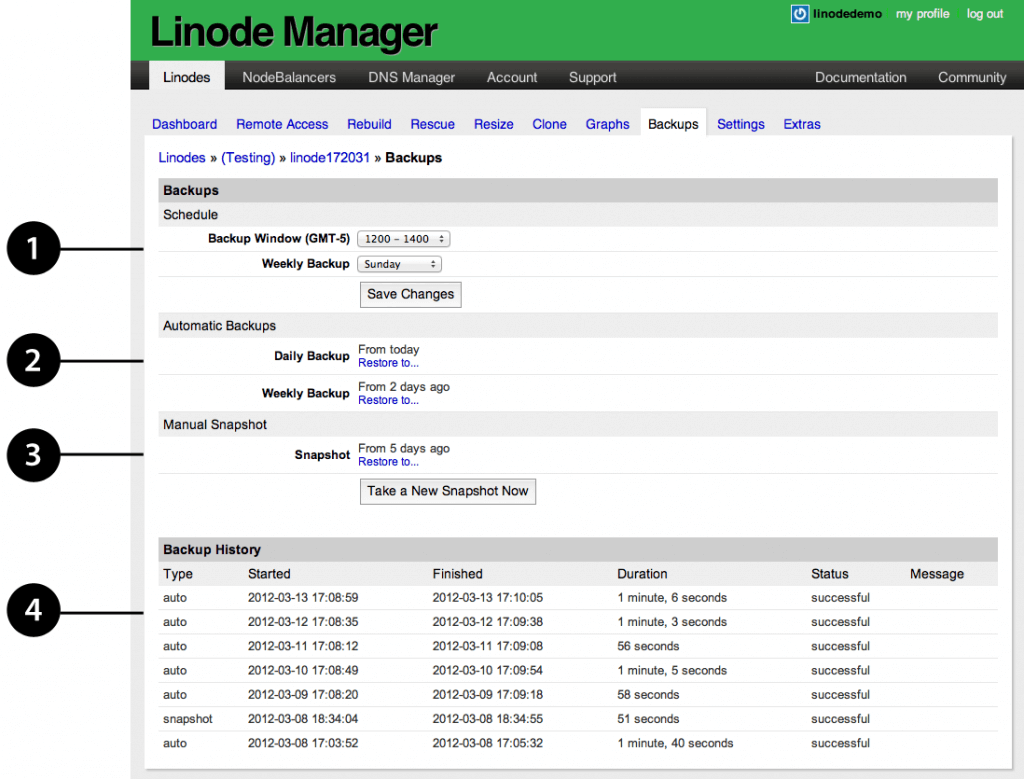Click Restore to under Snapshot
This screenshot has width=1024, height=779.
pyautogui.click(x=388, y=462)
